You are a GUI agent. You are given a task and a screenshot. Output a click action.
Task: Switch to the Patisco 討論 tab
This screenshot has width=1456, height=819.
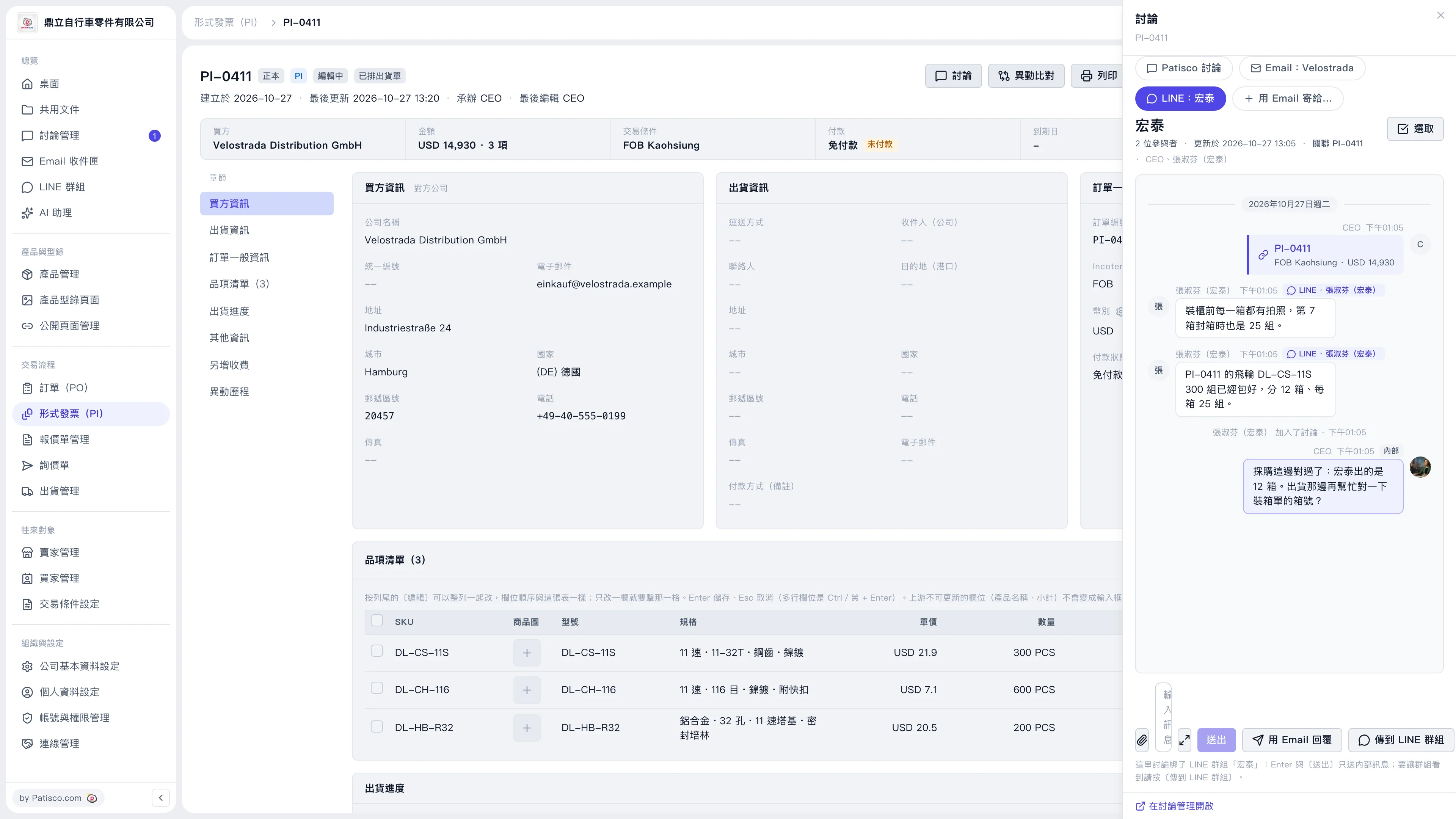point(1183,68)
